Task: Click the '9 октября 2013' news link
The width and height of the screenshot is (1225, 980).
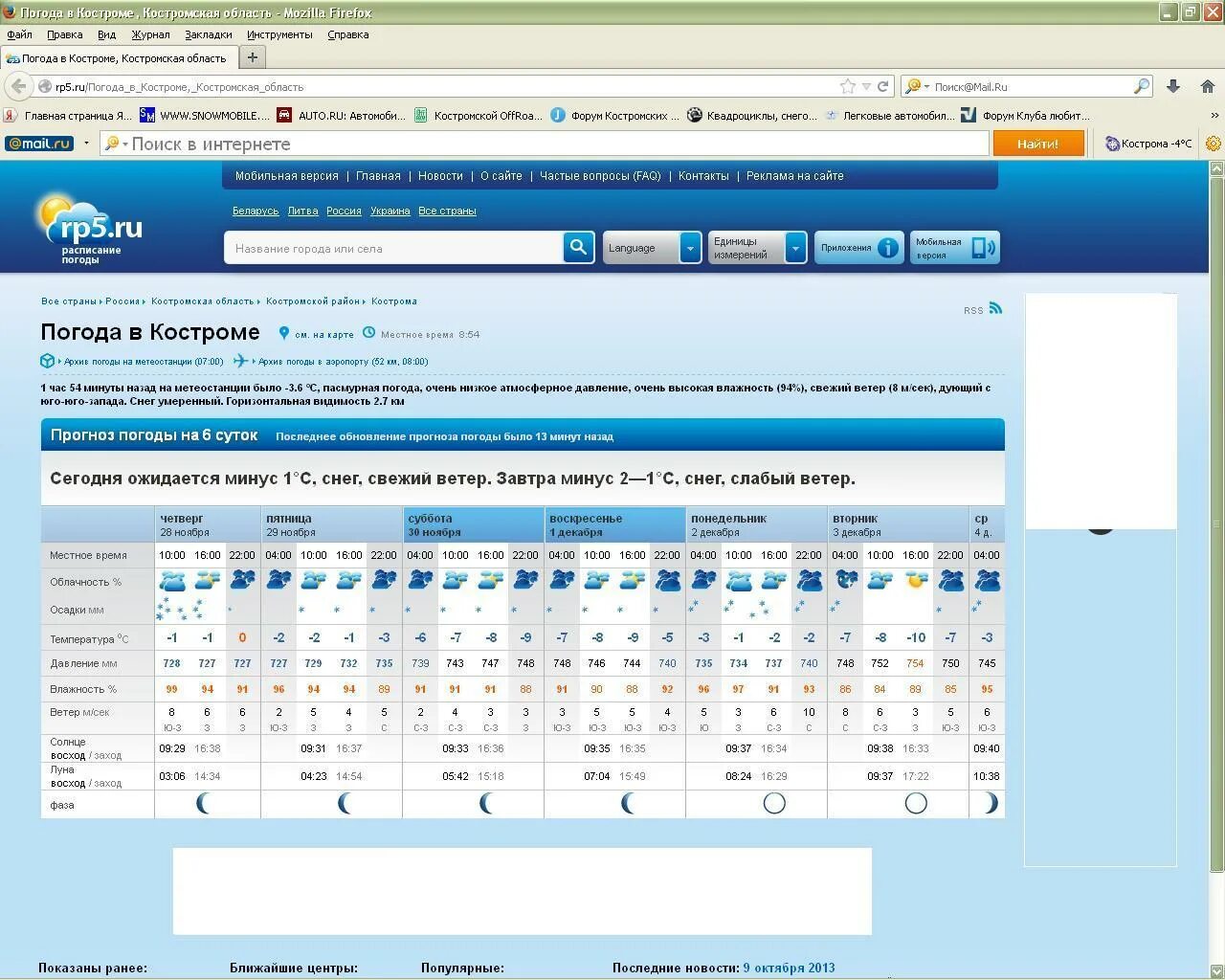Action: click(x=789, y=968)
